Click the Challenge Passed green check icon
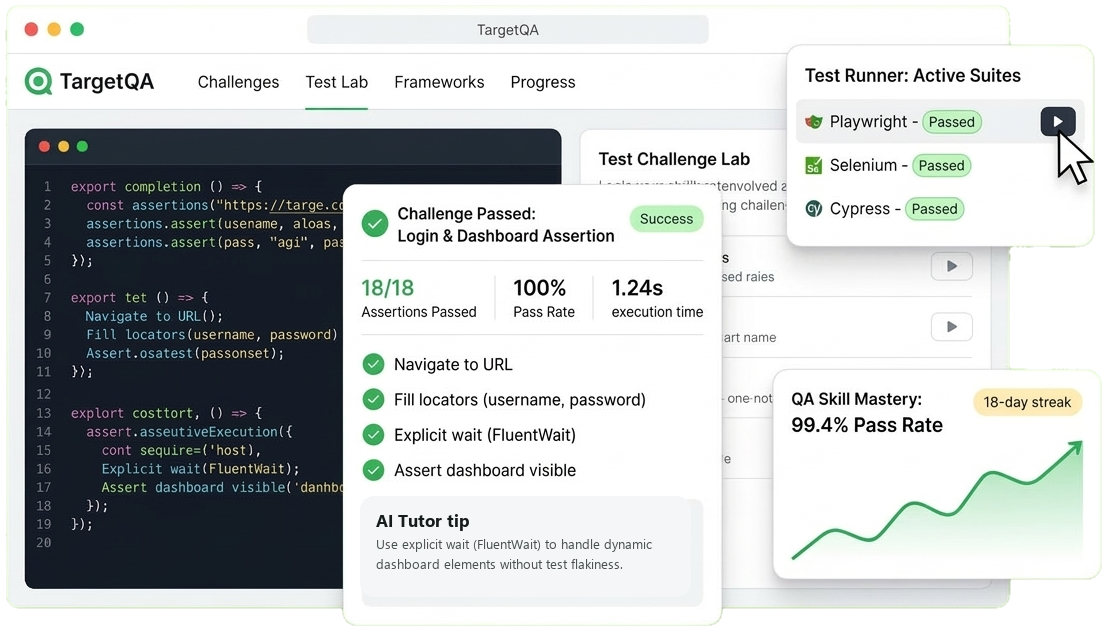Image resolution: width=1107 pixels, height=631 pixels. pos(374,224)
